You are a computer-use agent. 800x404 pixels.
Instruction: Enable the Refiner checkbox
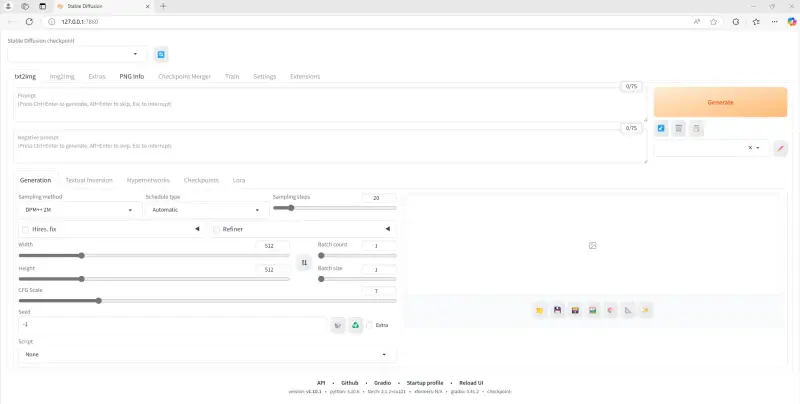216,230
